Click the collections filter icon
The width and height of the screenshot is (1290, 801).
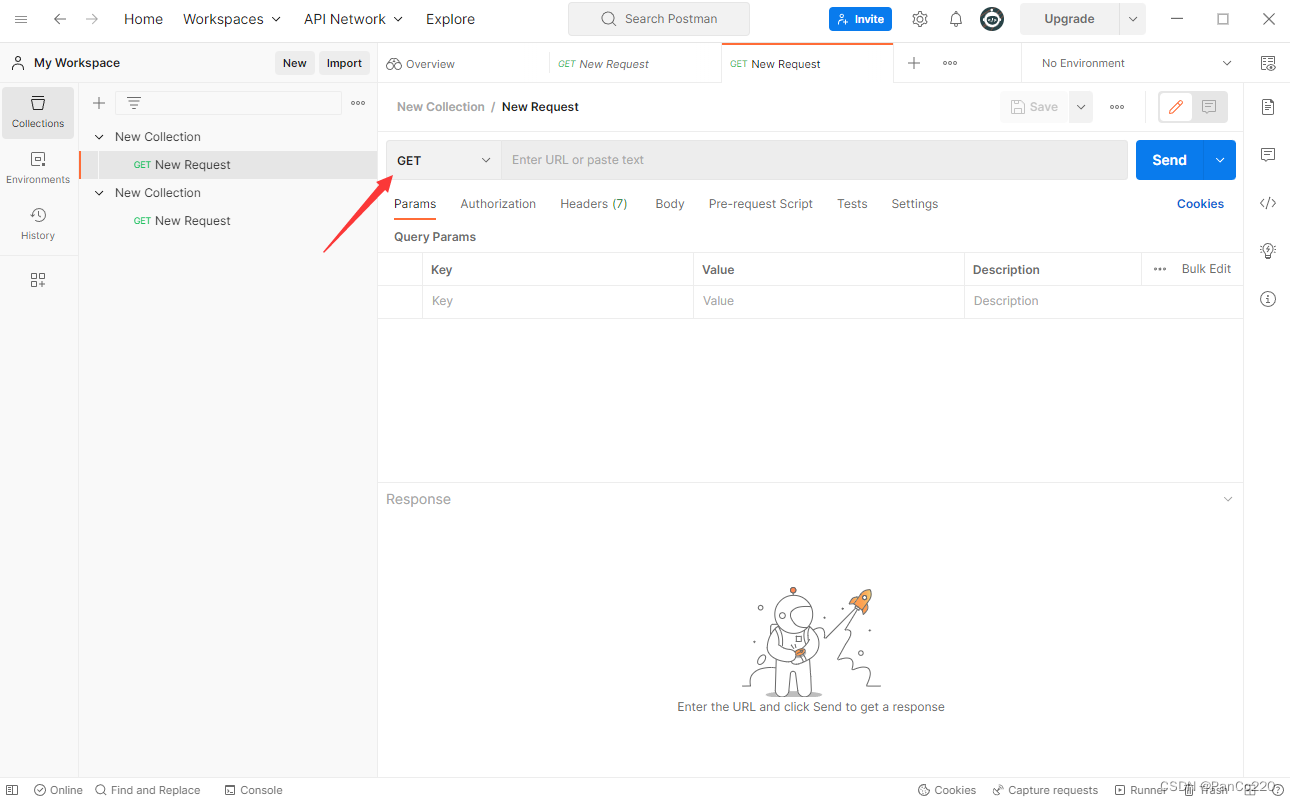(x=134, y=103)
